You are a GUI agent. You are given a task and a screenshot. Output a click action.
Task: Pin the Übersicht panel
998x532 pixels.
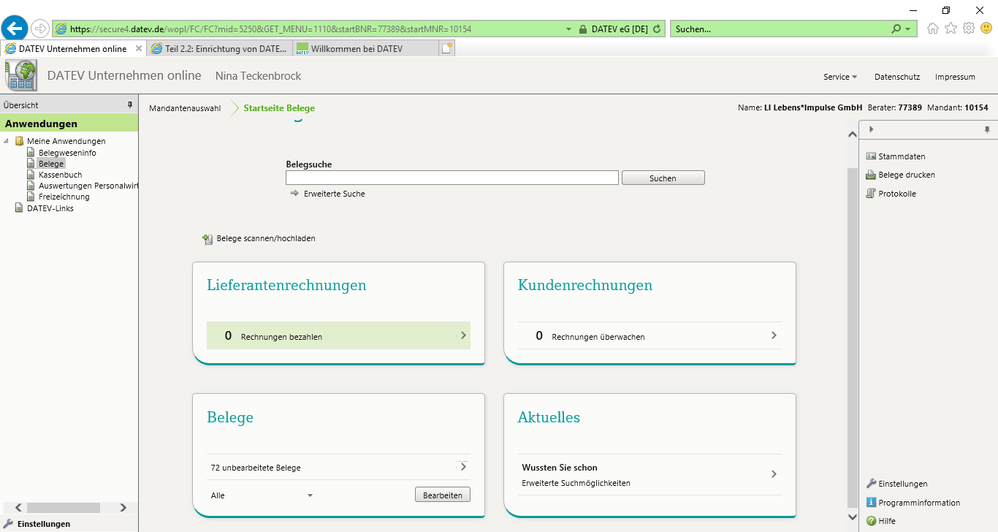coord(130,105)
